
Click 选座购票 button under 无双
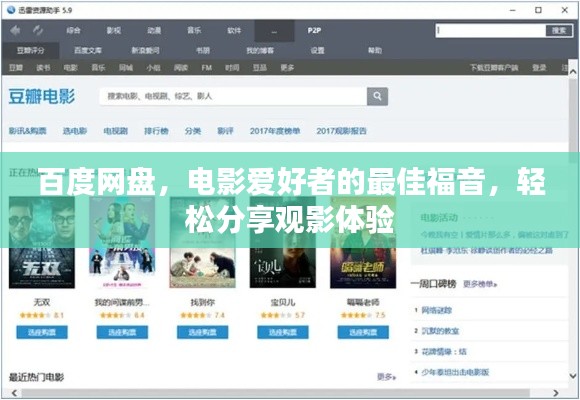click(x=42, y=332)
